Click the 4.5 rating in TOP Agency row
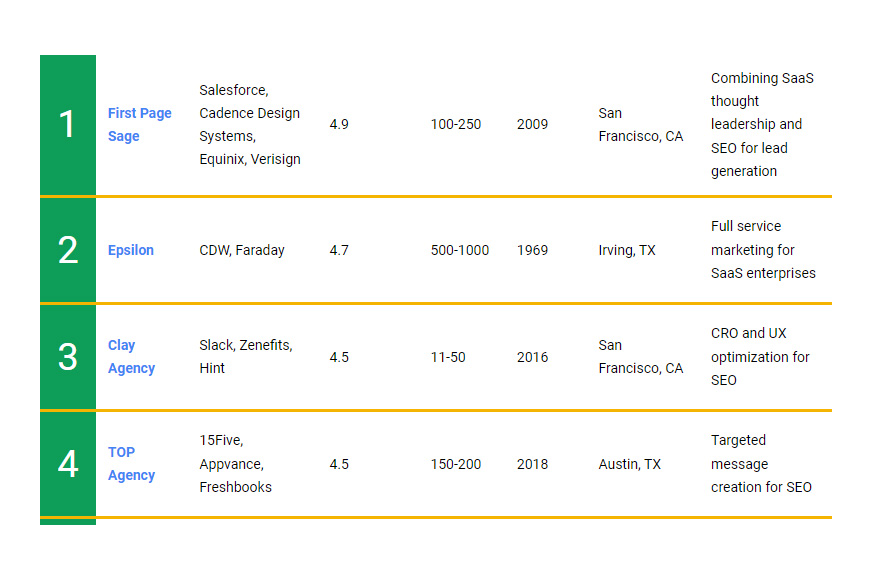 [x=339, y=465]
